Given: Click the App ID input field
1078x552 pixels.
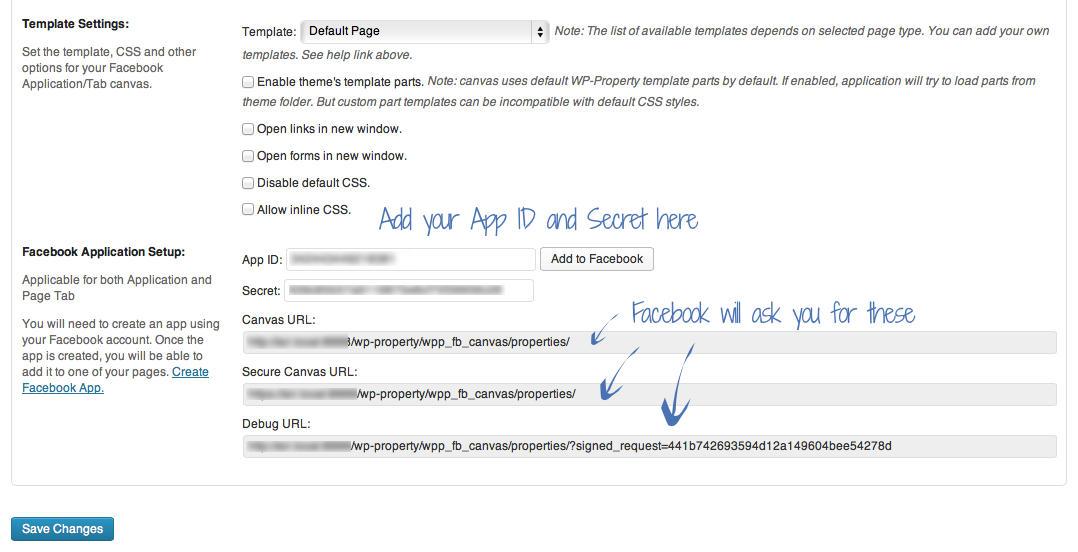Looking at the screenshot, I should pos(410,259).
